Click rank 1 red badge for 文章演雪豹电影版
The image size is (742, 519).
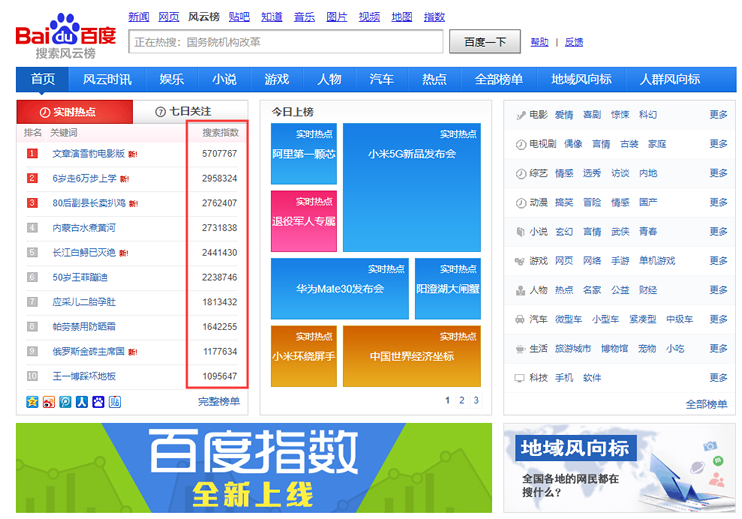click(x=32, y=153)
